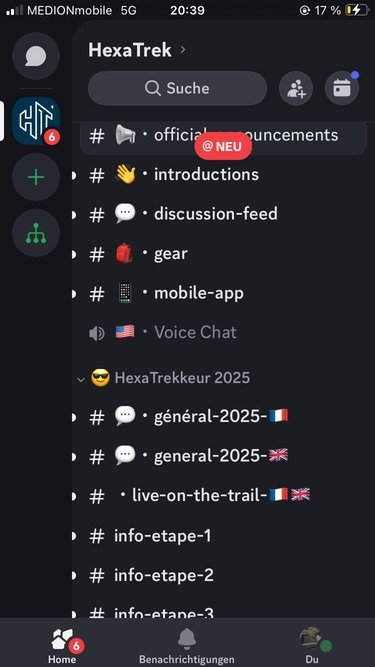This screenshot has width=375, height=667.
Task: Collapse the HexaTrekkeur 2025 category
Action: pos(169,378)
